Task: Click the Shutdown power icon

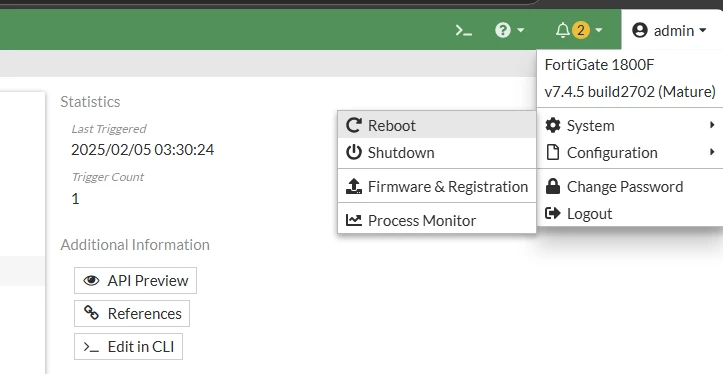Action: pos(354,152)
